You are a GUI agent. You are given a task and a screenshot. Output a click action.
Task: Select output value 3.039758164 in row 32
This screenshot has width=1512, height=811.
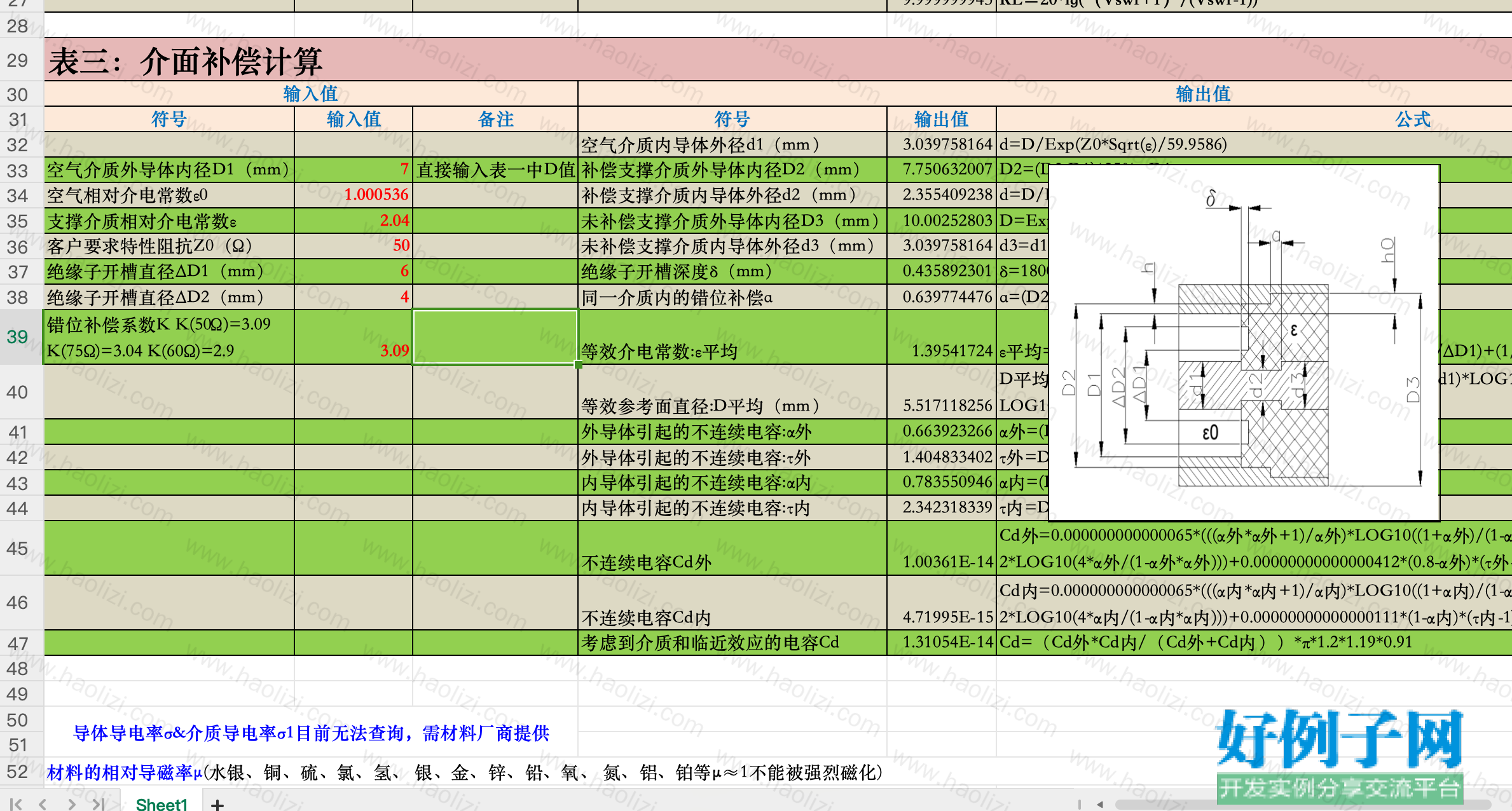click(942, 145)
